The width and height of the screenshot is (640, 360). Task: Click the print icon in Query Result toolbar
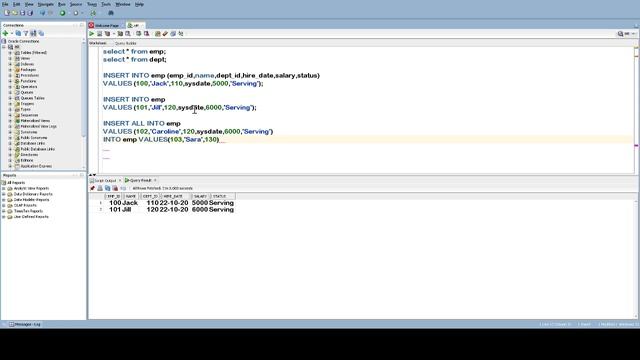(x=100, y=188)
